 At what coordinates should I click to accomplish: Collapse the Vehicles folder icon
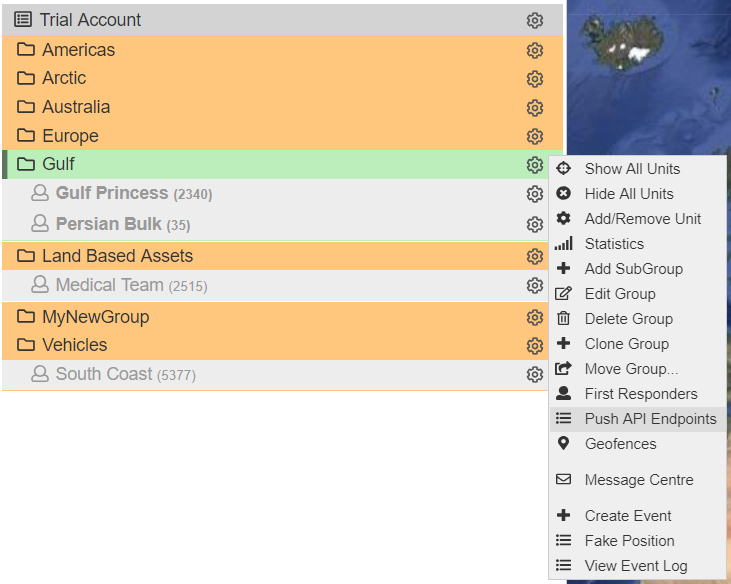pyautogui.click(x=26, y=345)
